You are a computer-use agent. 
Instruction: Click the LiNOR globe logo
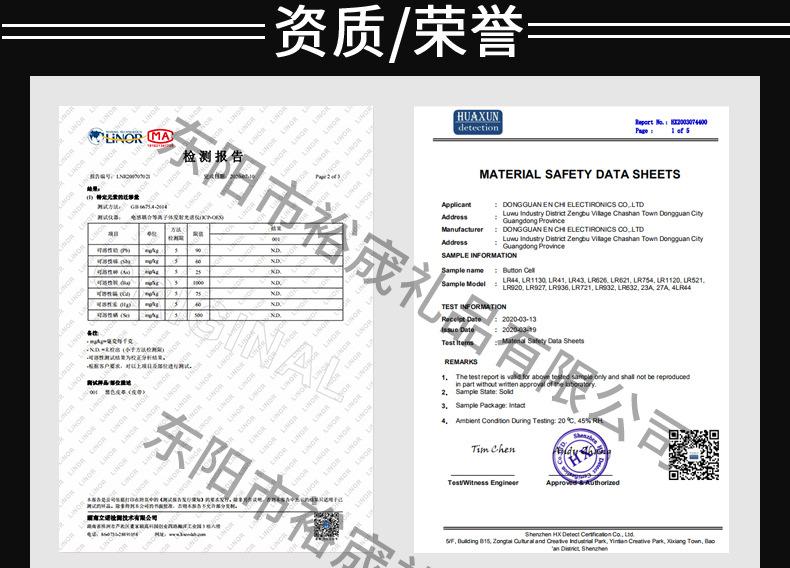[x=115, y=136]
